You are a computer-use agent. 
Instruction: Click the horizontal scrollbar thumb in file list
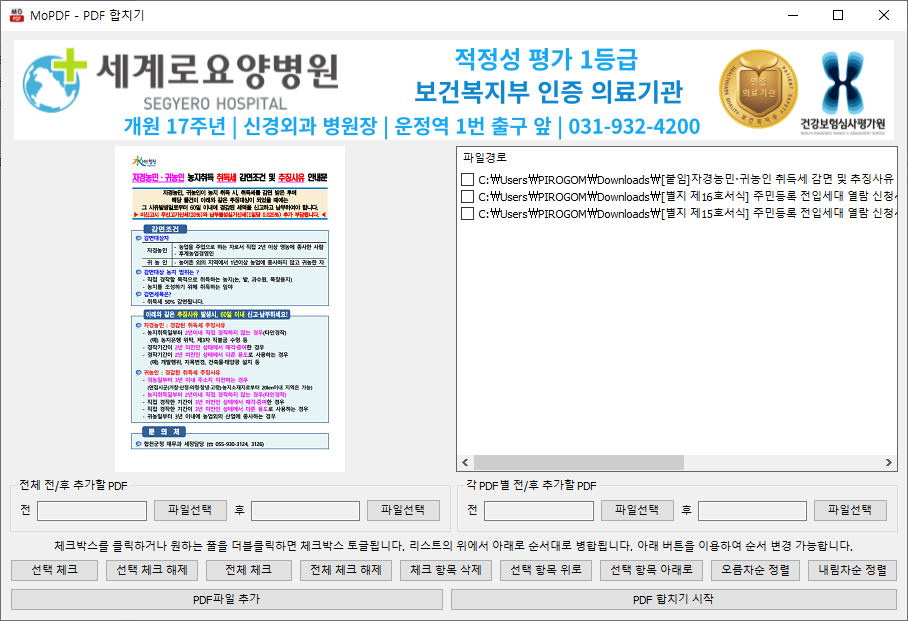point(579,462)
